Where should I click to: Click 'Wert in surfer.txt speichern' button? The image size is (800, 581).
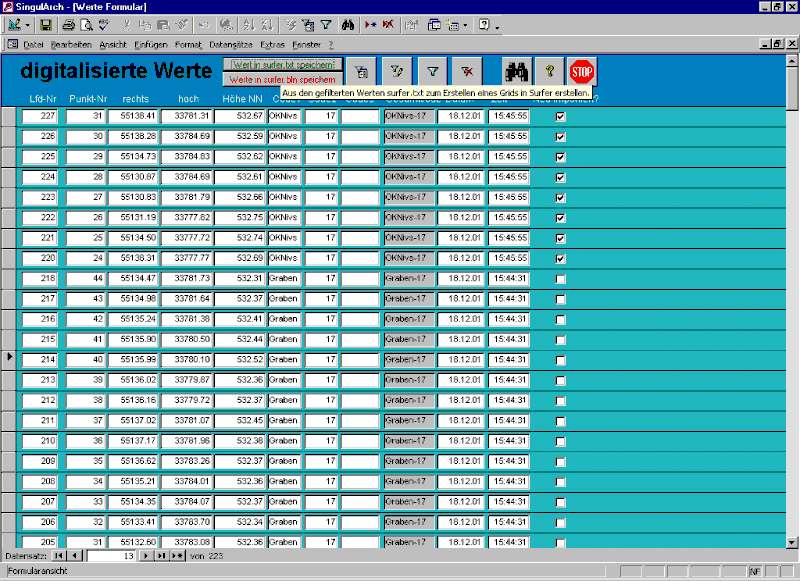point(282,65)
